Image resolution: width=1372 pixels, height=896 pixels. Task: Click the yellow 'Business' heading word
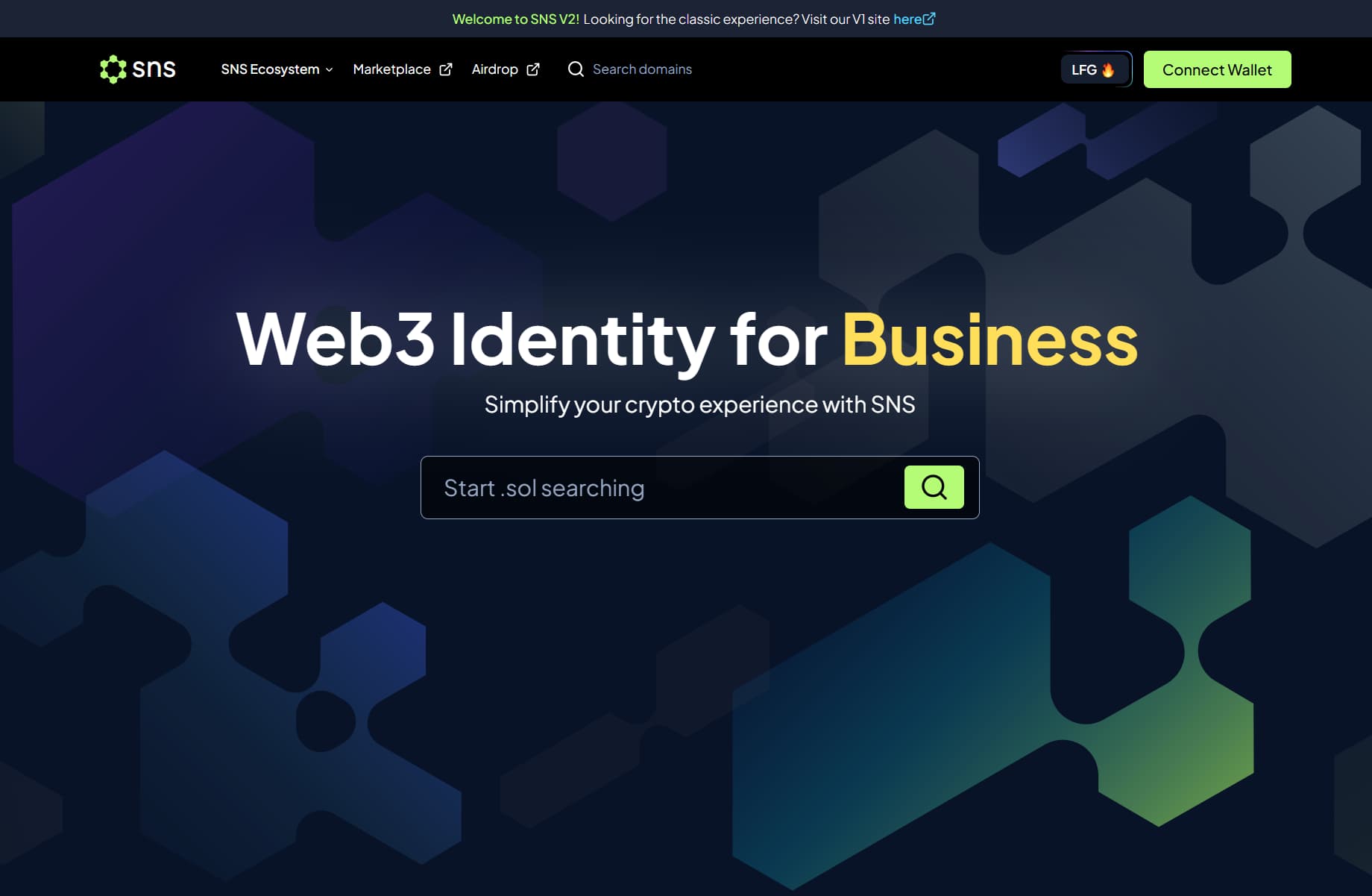point(989,339)
